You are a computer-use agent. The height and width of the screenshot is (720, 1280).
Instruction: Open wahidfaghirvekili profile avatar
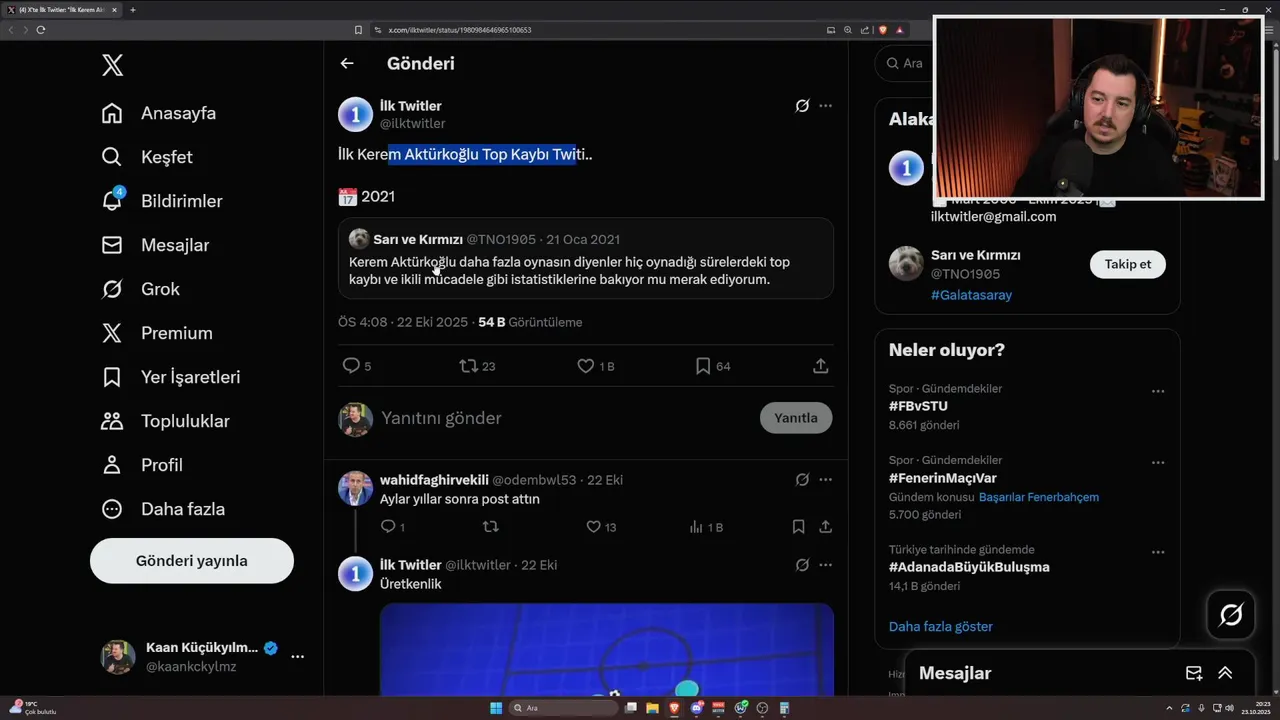(x=355, y=488)
